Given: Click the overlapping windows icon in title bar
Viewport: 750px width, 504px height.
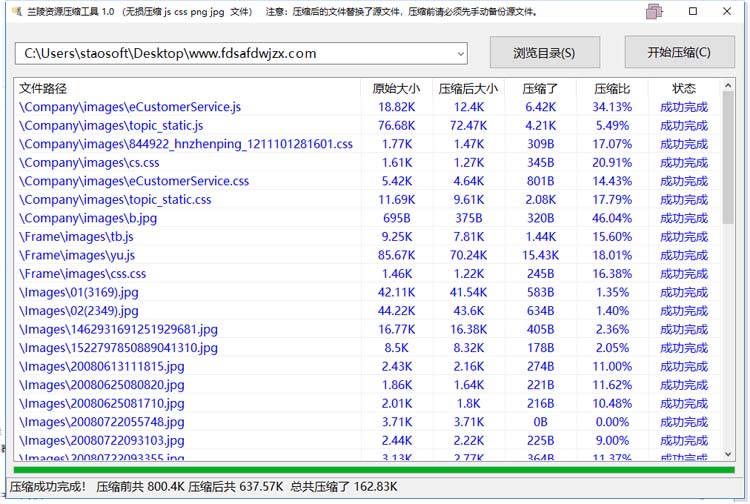Looking at the screenshot, I should tap(653, 11).
